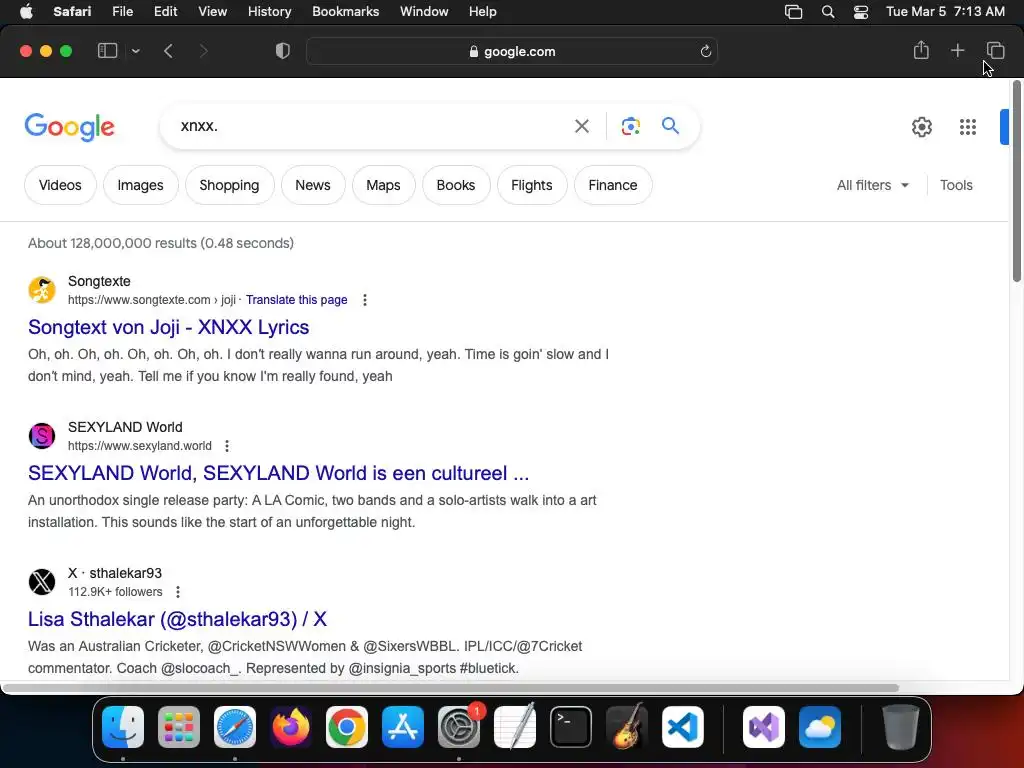Open the History menu
This screenshot has height=768, width=1024.
[269, 11]
